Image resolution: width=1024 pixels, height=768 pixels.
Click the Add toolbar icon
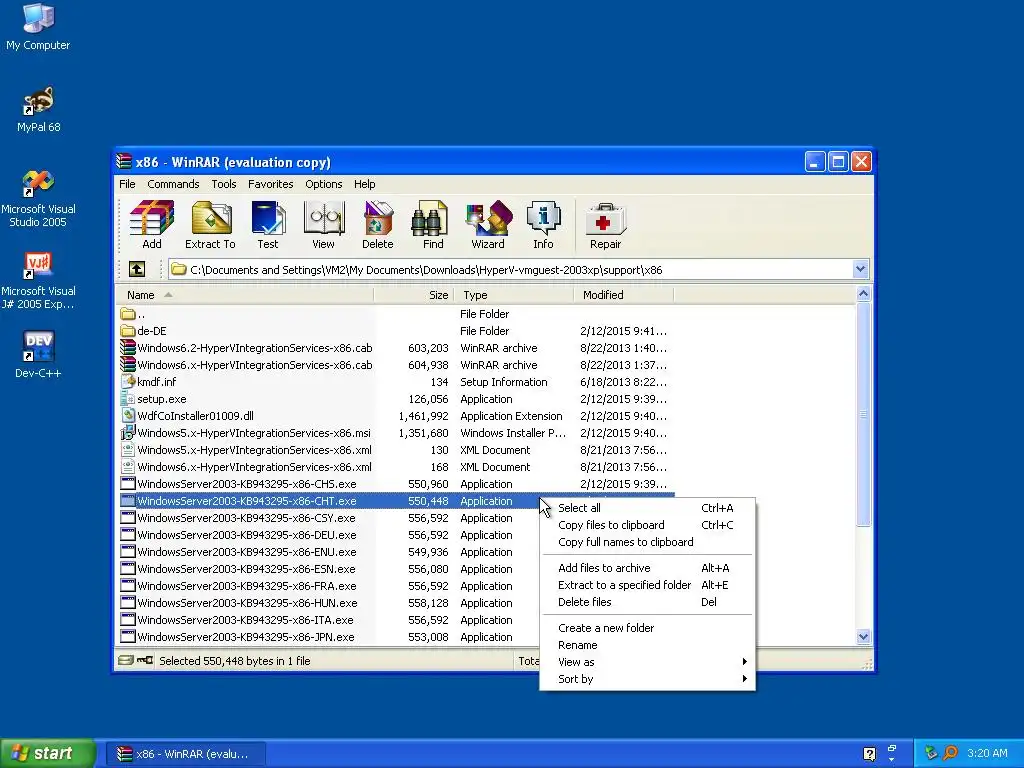tap(152, 225)
